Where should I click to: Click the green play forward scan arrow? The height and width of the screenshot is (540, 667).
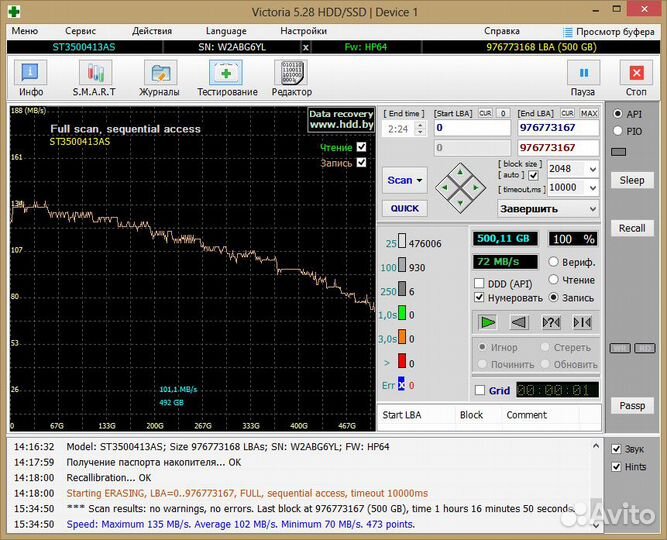coord(487,322)
